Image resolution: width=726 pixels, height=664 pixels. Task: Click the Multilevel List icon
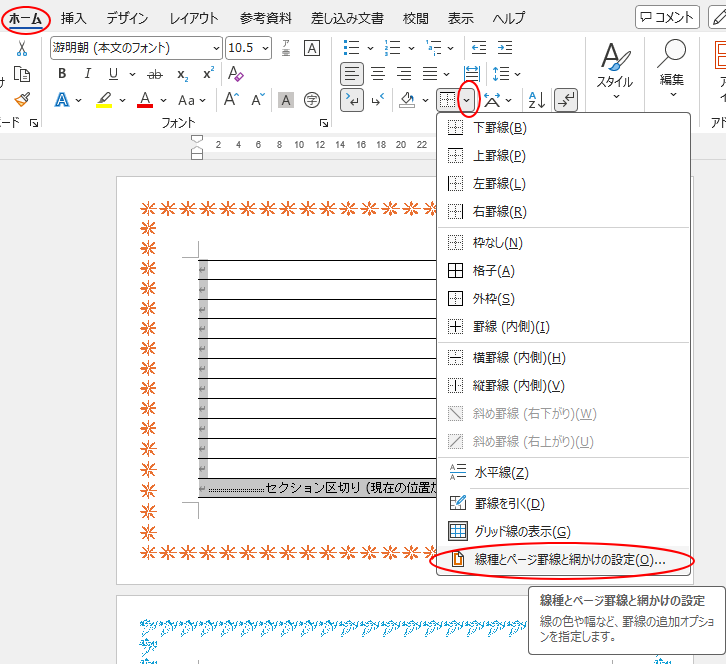(434, 48)
